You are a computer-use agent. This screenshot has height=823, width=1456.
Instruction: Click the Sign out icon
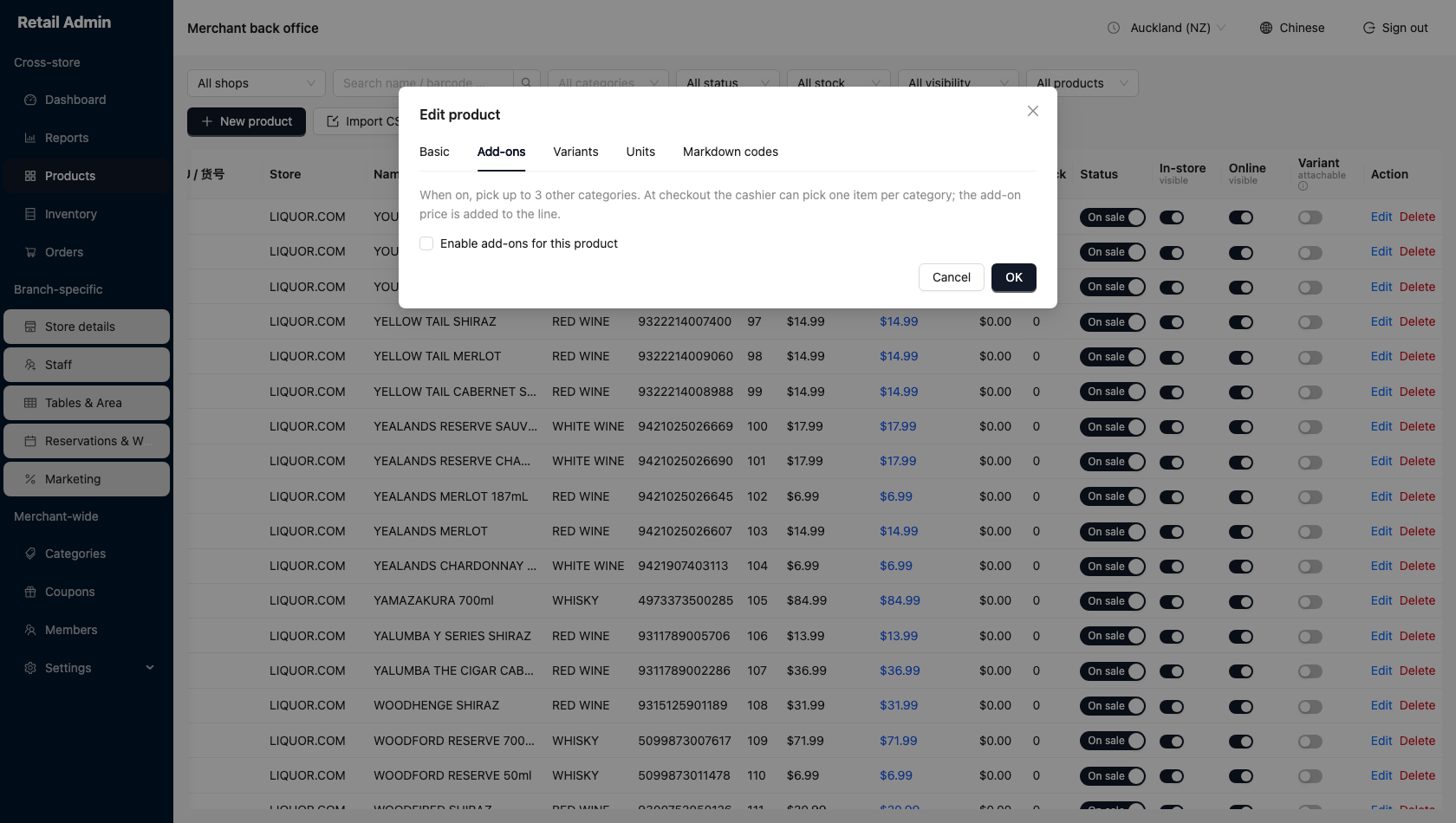click(1369, 28)
